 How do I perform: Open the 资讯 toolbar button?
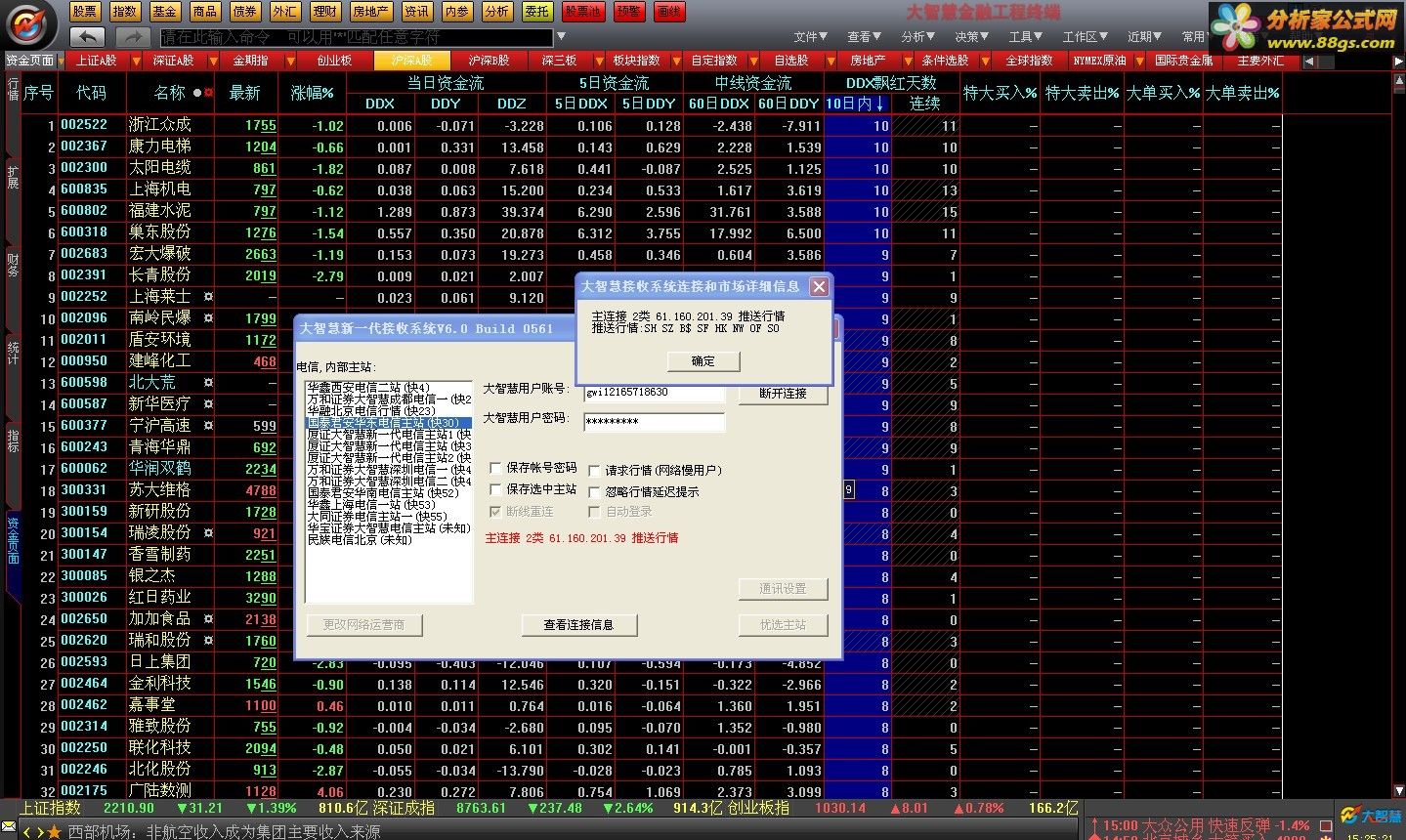416,12
